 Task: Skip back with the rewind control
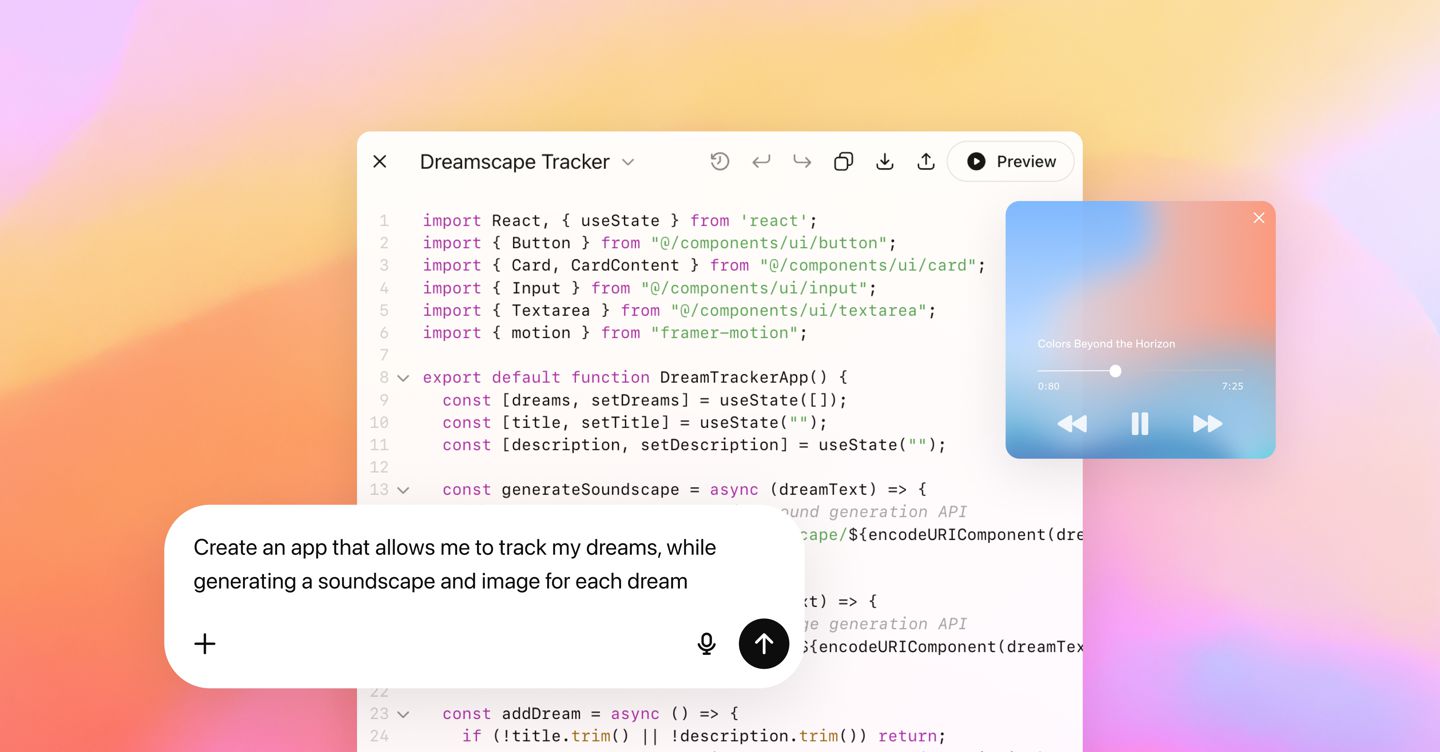[1072, 424]
